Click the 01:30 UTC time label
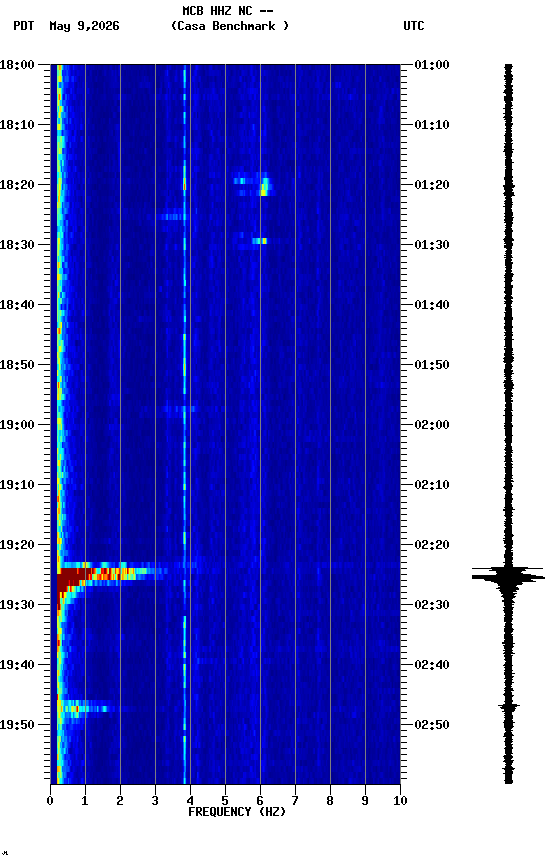 [x=432, y=245]
